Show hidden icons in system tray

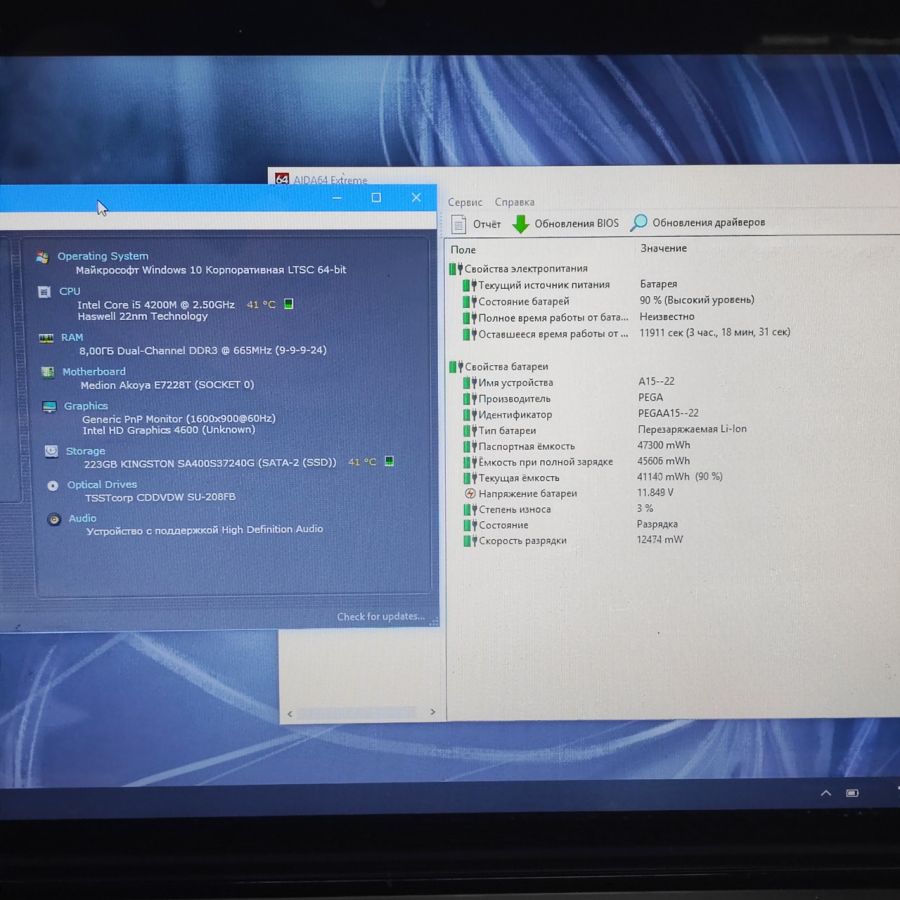point(826,793)
